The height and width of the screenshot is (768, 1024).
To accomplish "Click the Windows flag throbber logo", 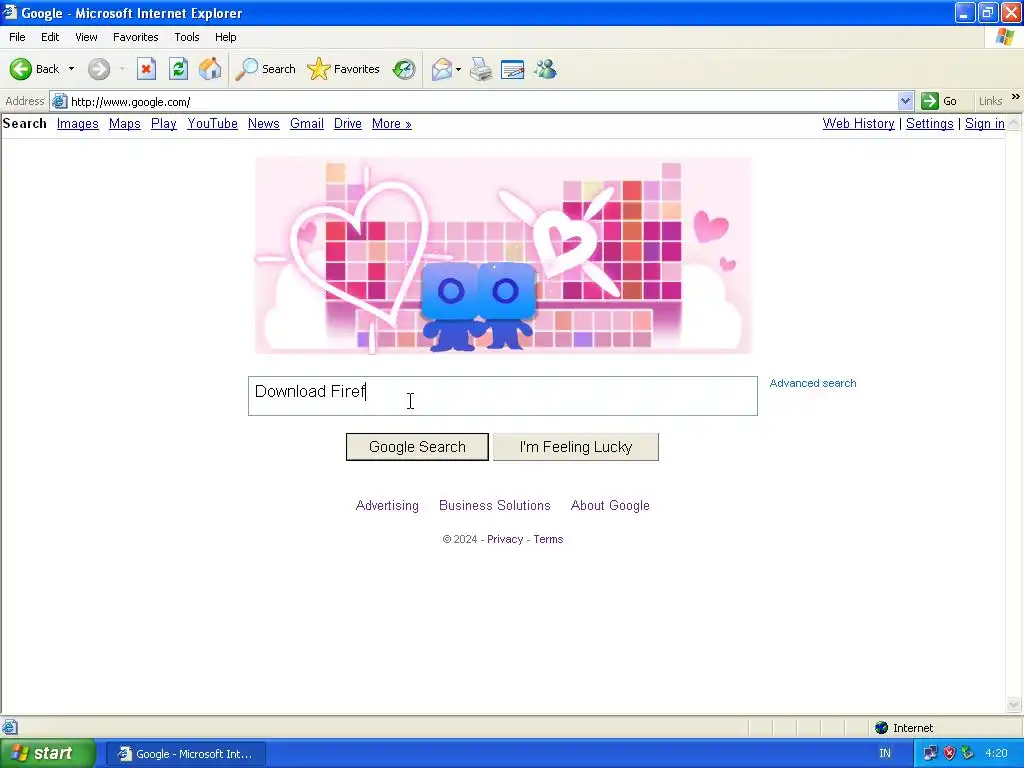I will click(x=1005, y=37).
